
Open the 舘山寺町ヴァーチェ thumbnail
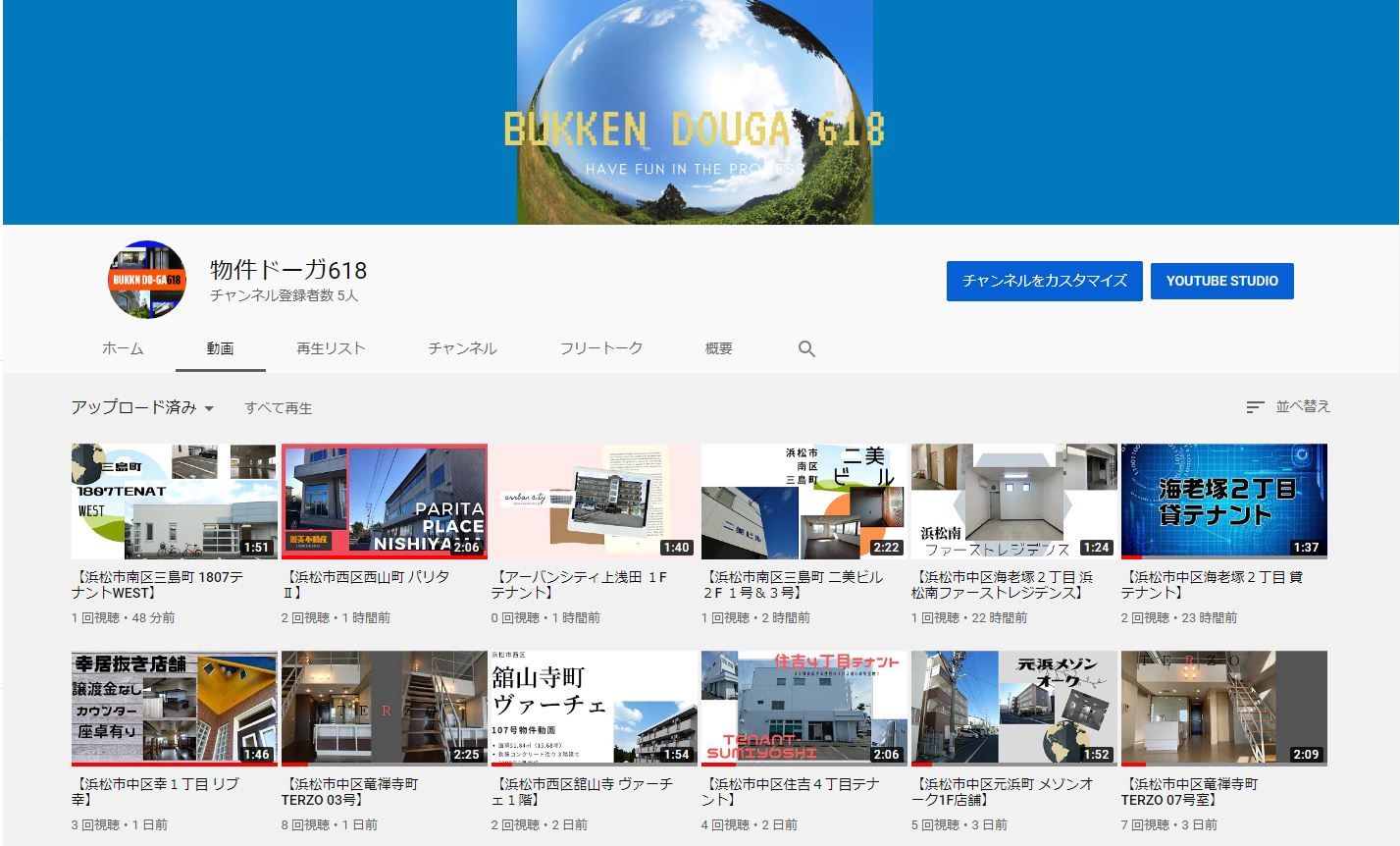pyautogui.click(x=594, y=709)
